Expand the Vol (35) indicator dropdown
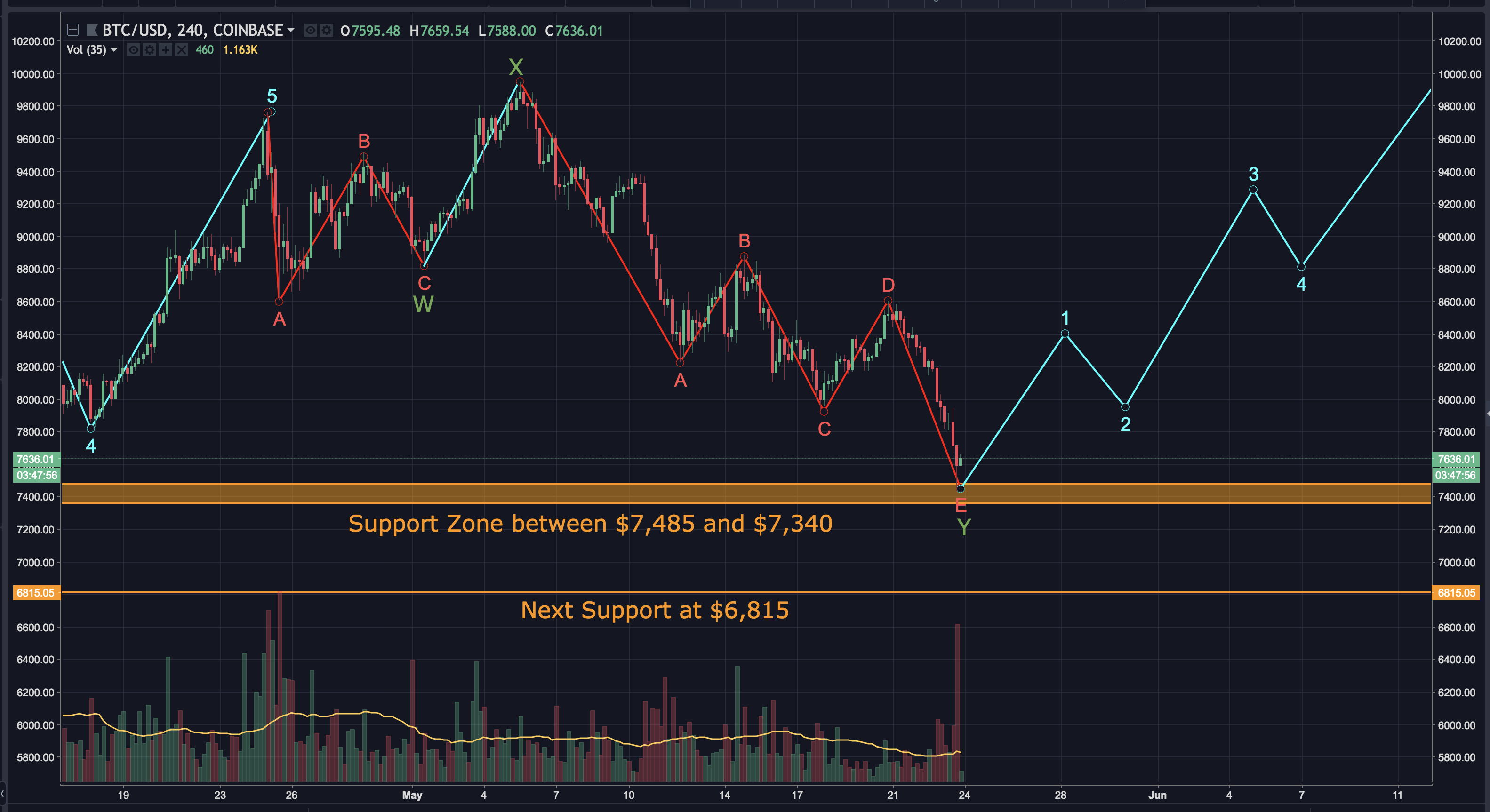1490x812 pixels. point(114,50)
